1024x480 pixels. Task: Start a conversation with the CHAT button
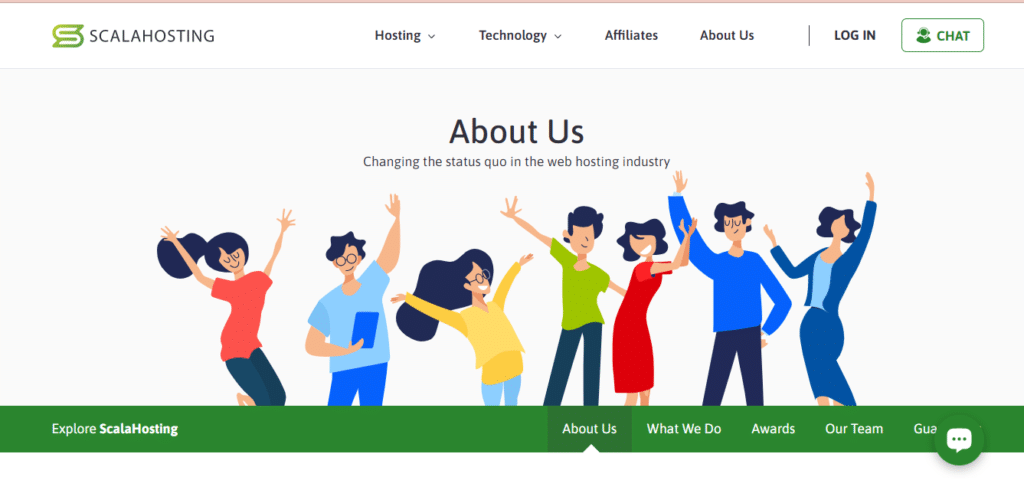tap(942, 35)
